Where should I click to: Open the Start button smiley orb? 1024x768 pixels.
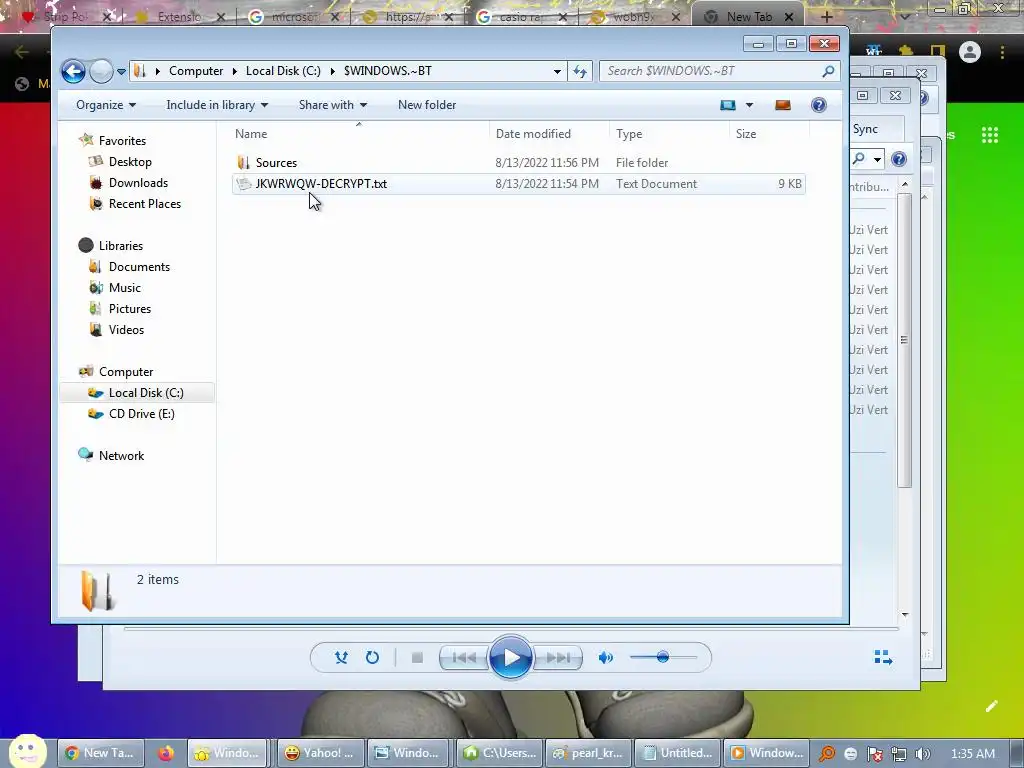tap(28, 750)
